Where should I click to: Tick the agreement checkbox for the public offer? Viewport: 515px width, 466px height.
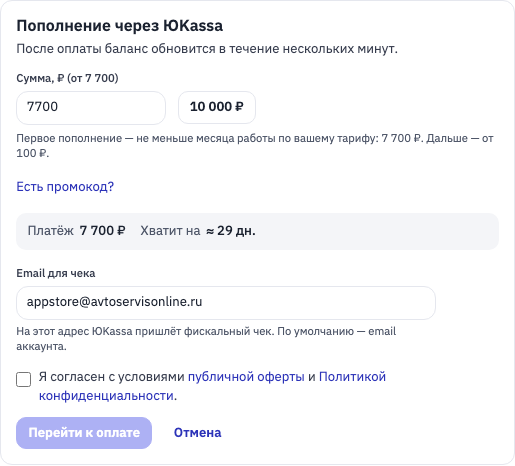tap(24, 379)
